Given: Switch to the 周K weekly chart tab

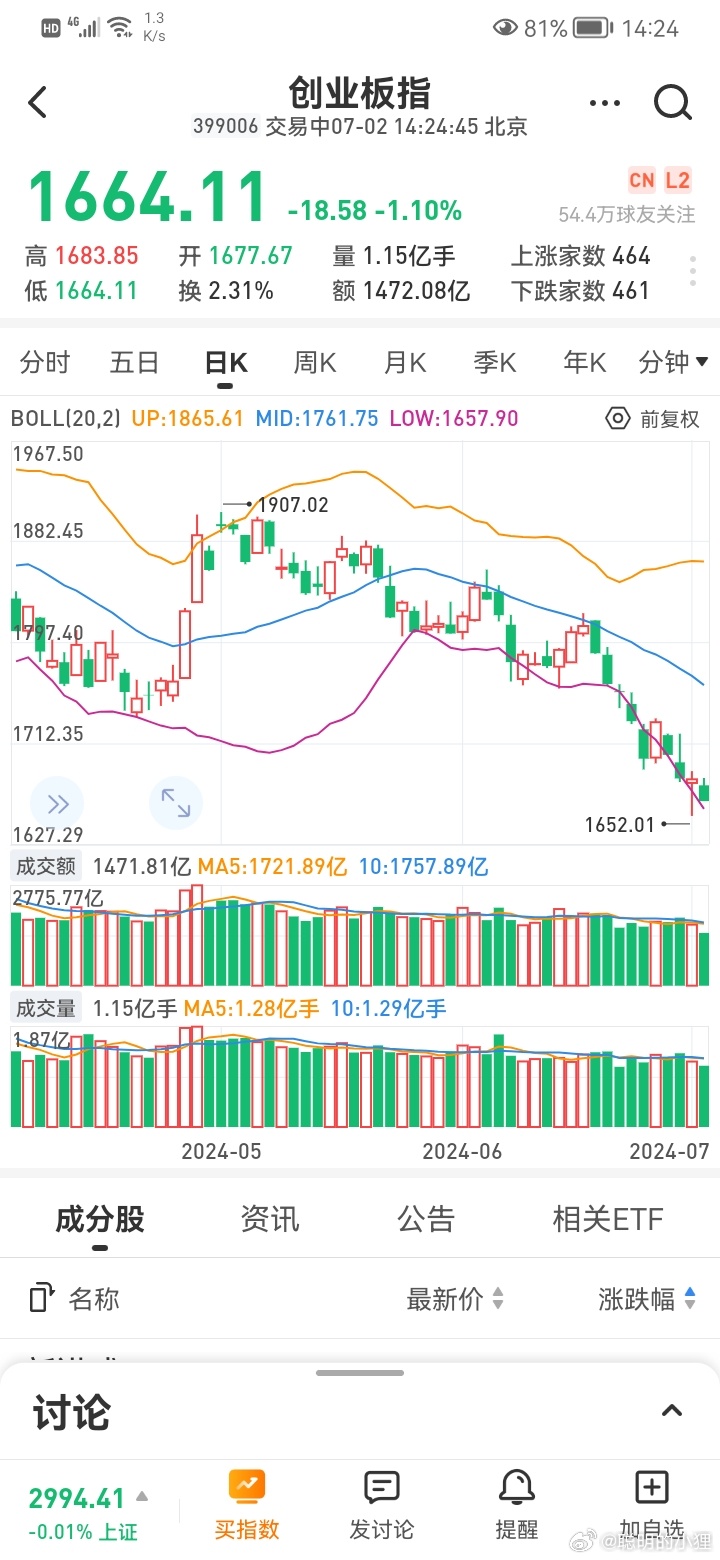Looking at the screenshot, I should (x=314, y=362).
